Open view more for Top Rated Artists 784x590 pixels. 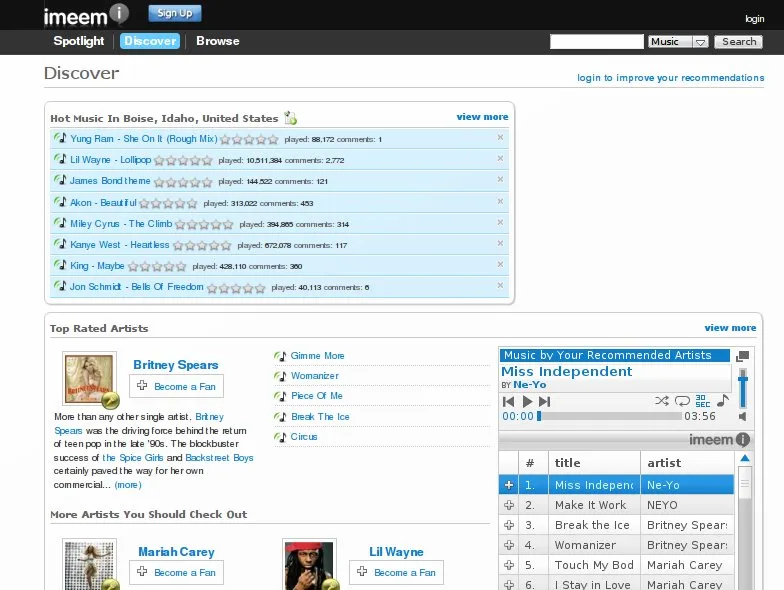coord(730,328)
